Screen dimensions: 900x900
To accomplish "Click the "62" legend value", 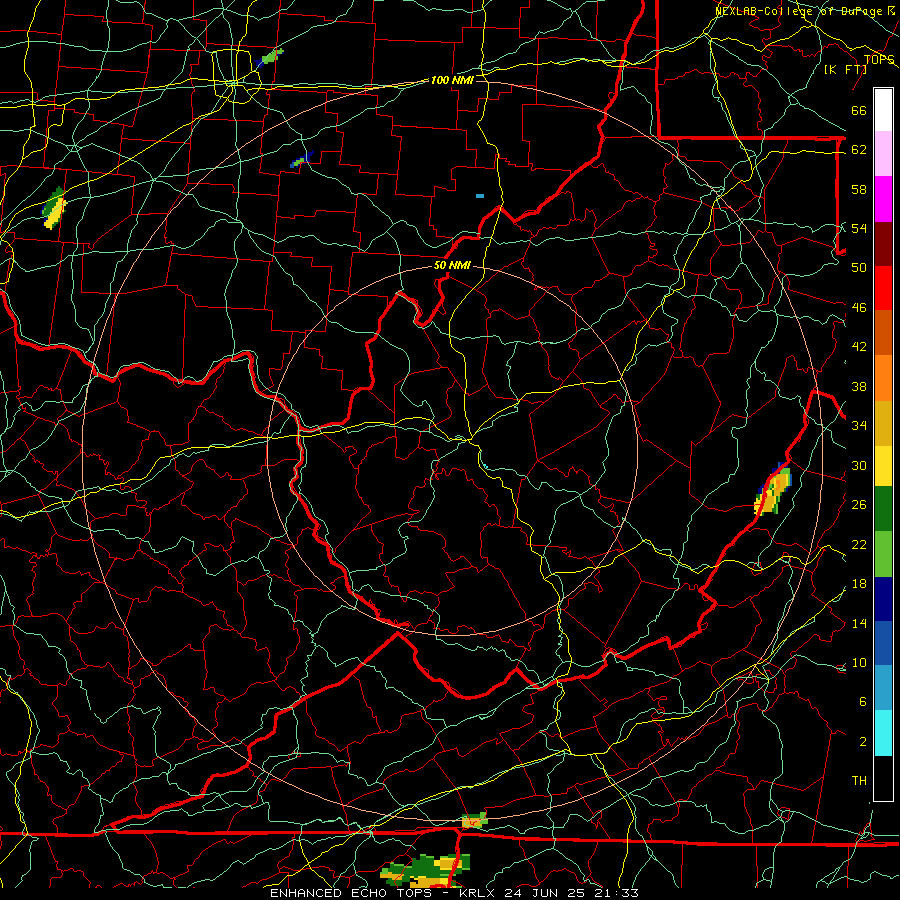I will pyautogui.click(x=859, y=150).
